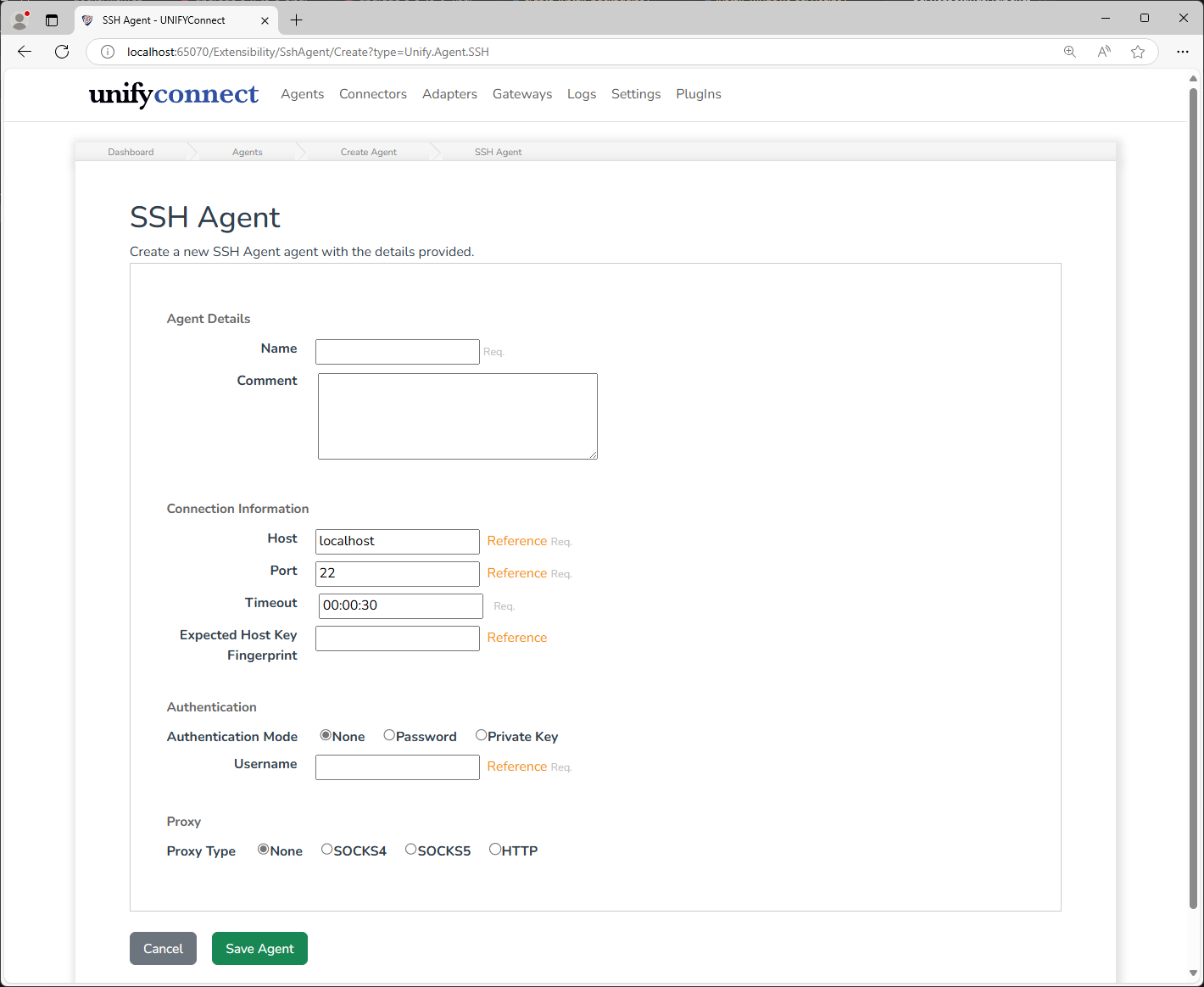Open the Adapters menu

pyautogui.click(x=449, y=94)
